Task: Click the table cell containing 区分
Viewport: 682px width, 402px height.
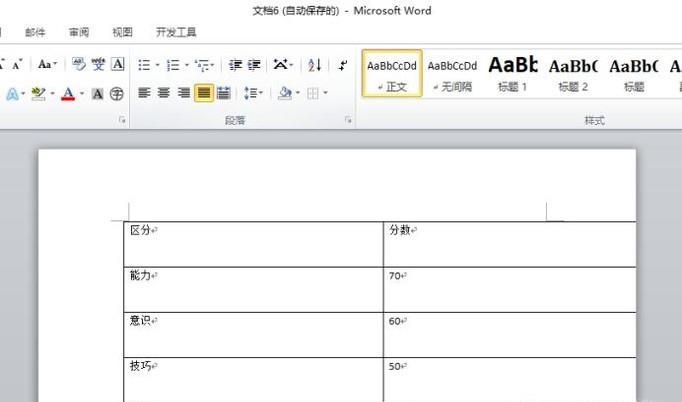Action: 254,244
